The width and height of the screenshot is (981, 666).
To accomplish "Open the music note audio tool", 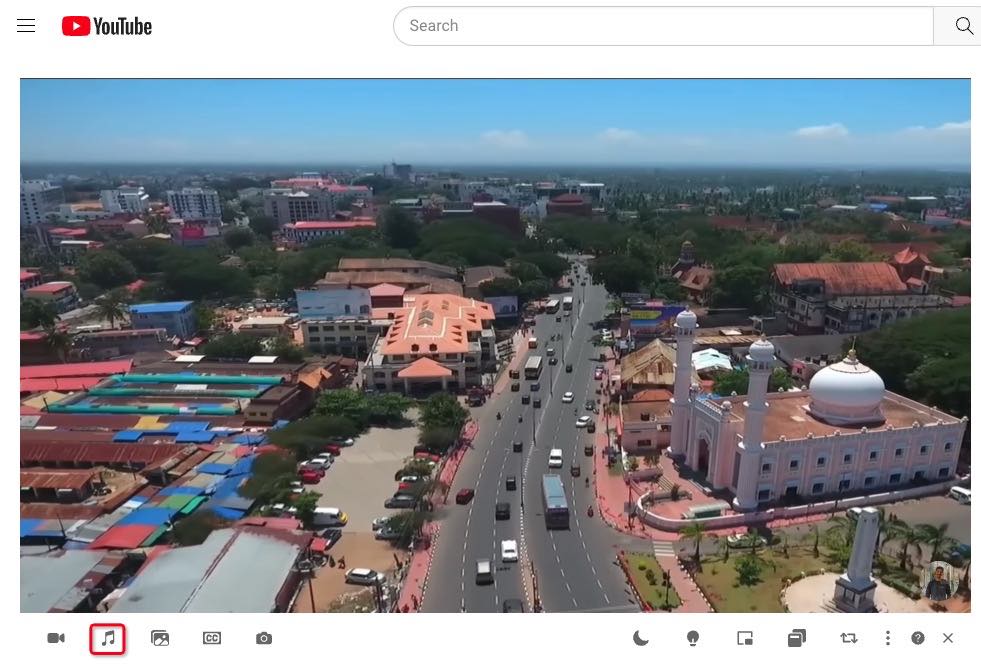I will pyautogui.click(x=109, y=637).
